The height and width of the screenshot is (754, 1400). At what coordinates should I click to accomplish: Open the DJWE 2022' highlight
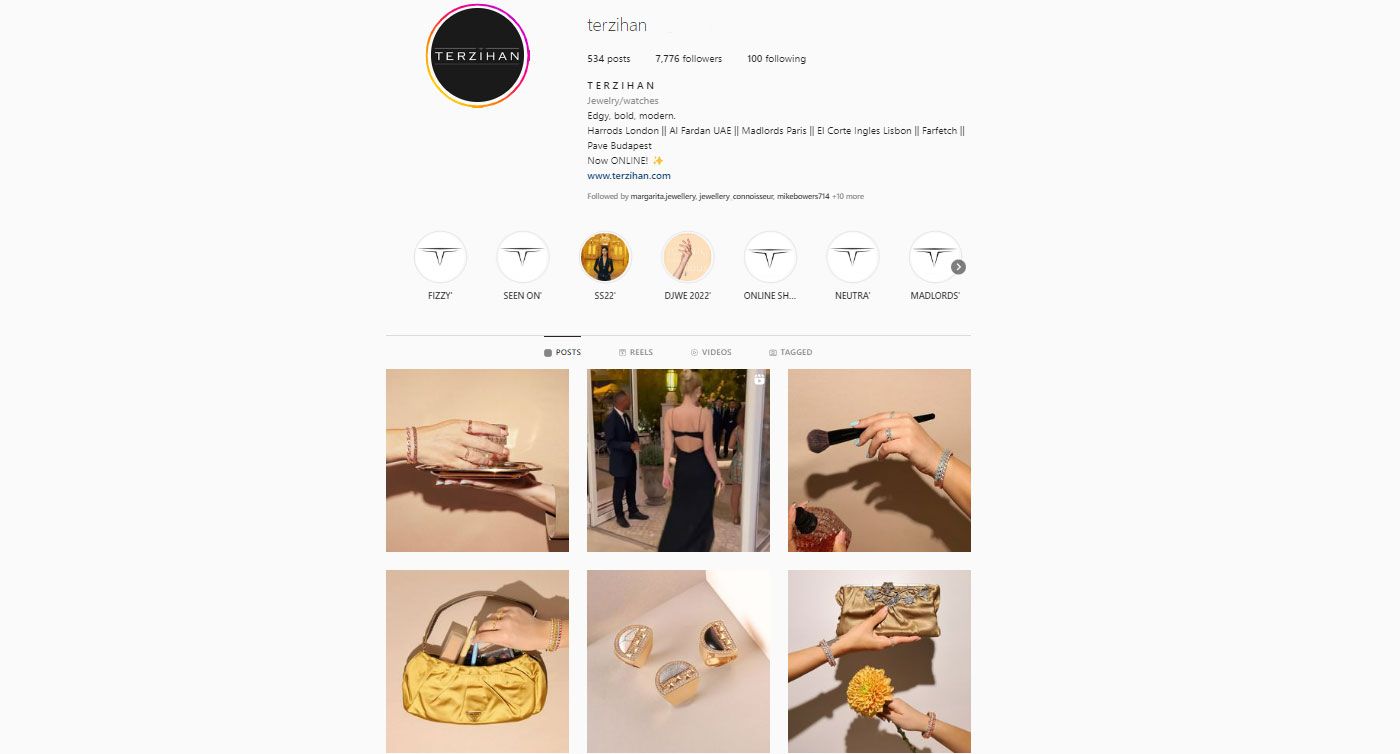click(688, 257)
